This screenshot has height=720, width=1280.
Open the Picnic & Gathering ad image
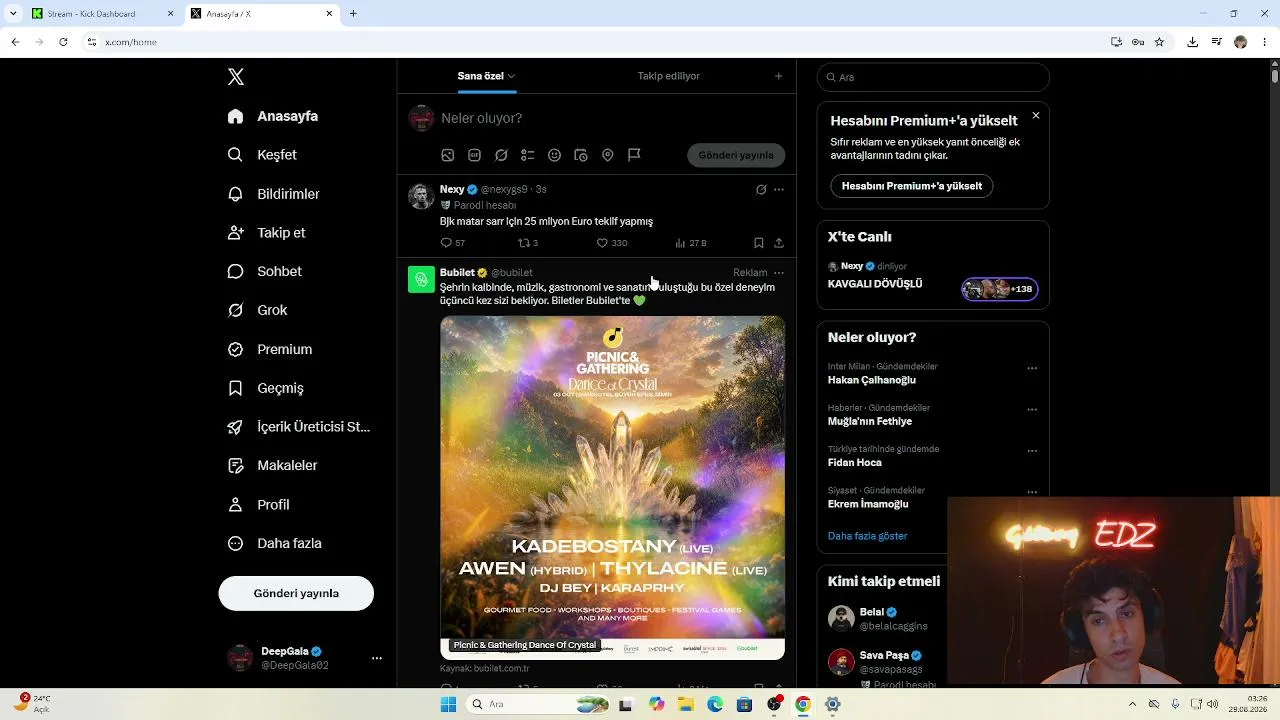[612, 488]
